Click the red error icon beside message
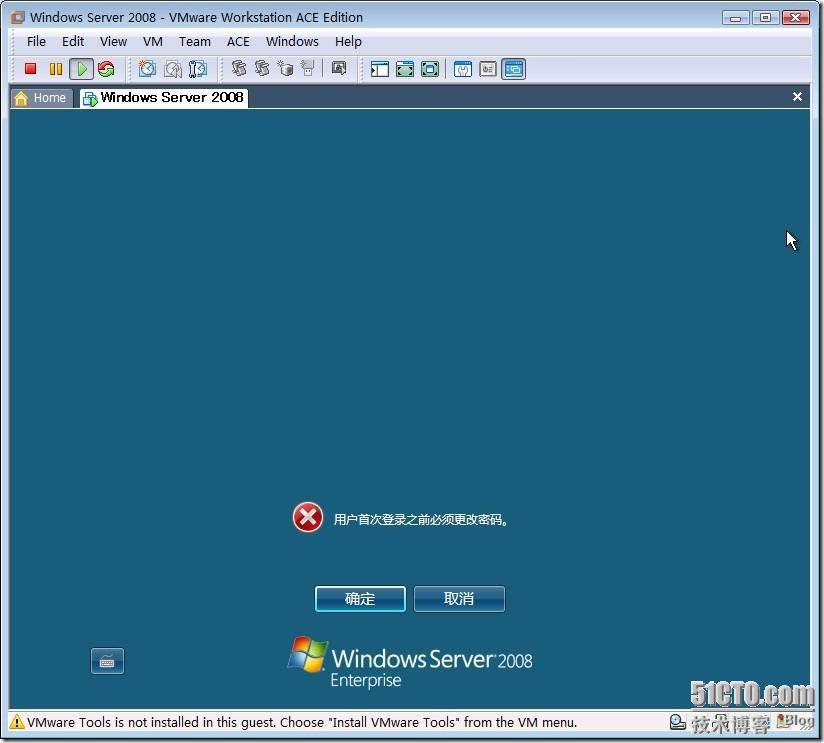824x743 pixels. 308,518
